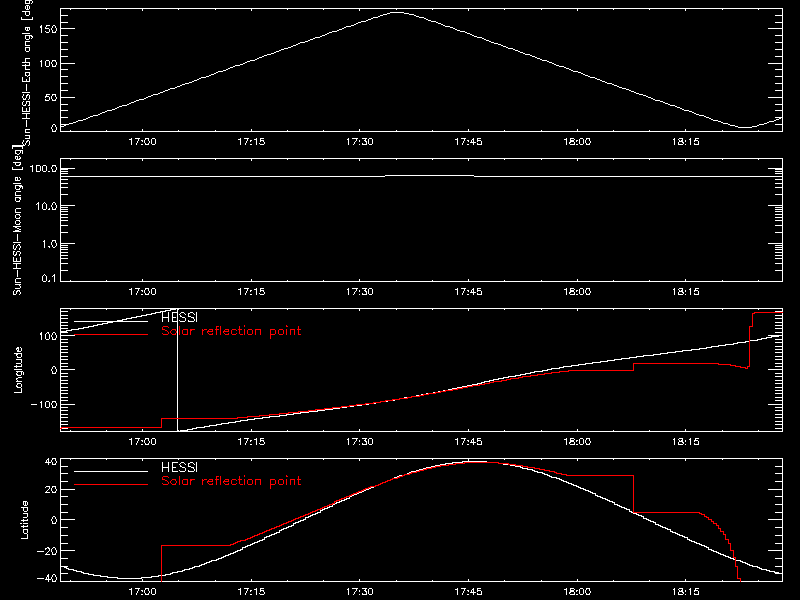The image size is (800, 600).
Task: Click the vertical white wrap line in Longitude plot
Action: (x=177, y=370)
